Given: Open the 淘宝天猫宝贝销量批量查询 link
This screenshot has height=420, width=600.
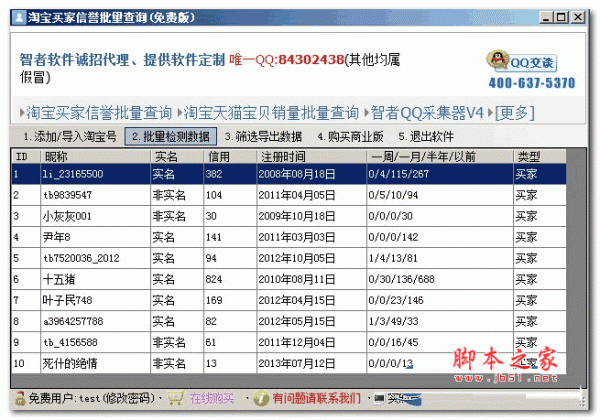Looking at the screenshot, I should coord(271,113).
